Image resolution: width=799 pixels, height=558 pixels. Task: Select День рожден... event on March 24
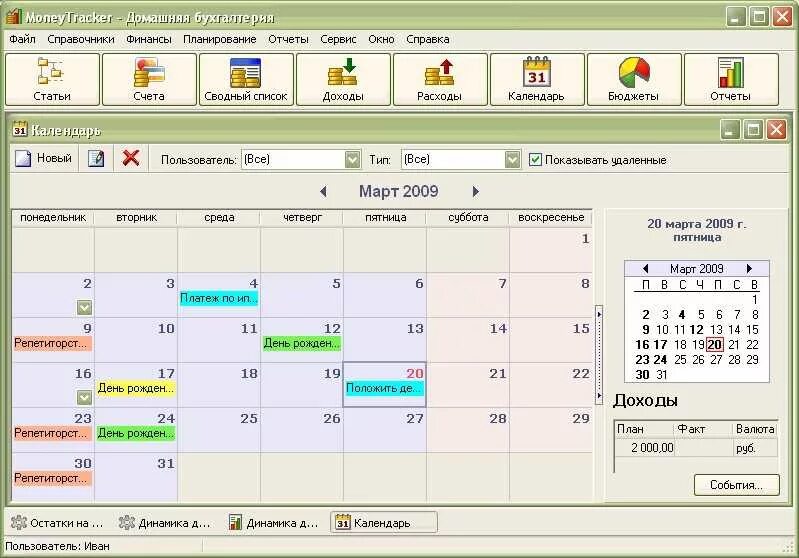click(136, 433)
